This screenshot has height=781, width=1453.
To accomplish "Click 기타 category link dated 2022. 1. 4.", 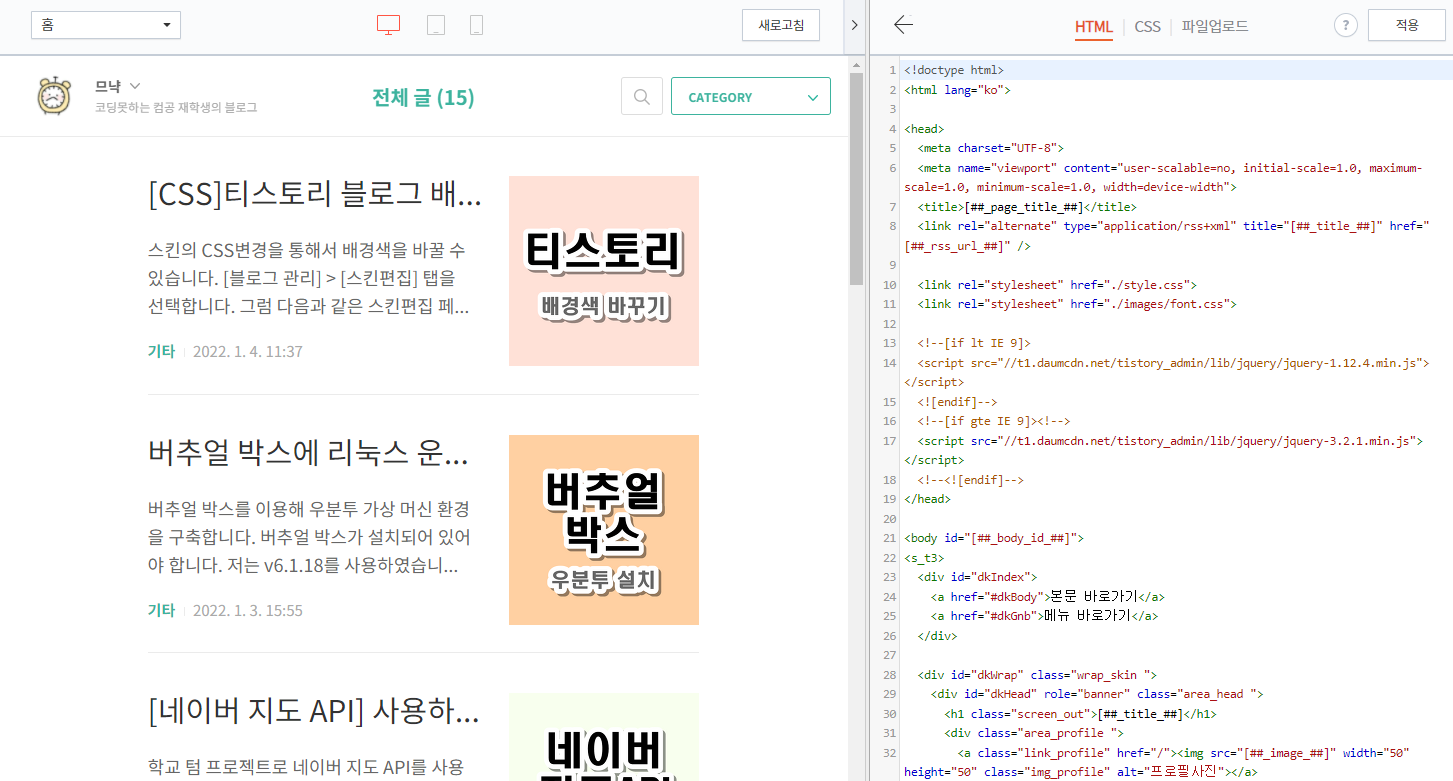I will [x=161, y=352].
